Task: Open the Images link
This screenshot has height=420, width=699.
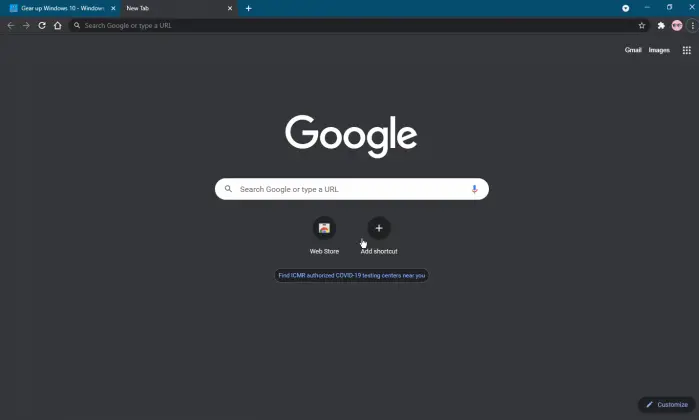Action: [659, 50]
